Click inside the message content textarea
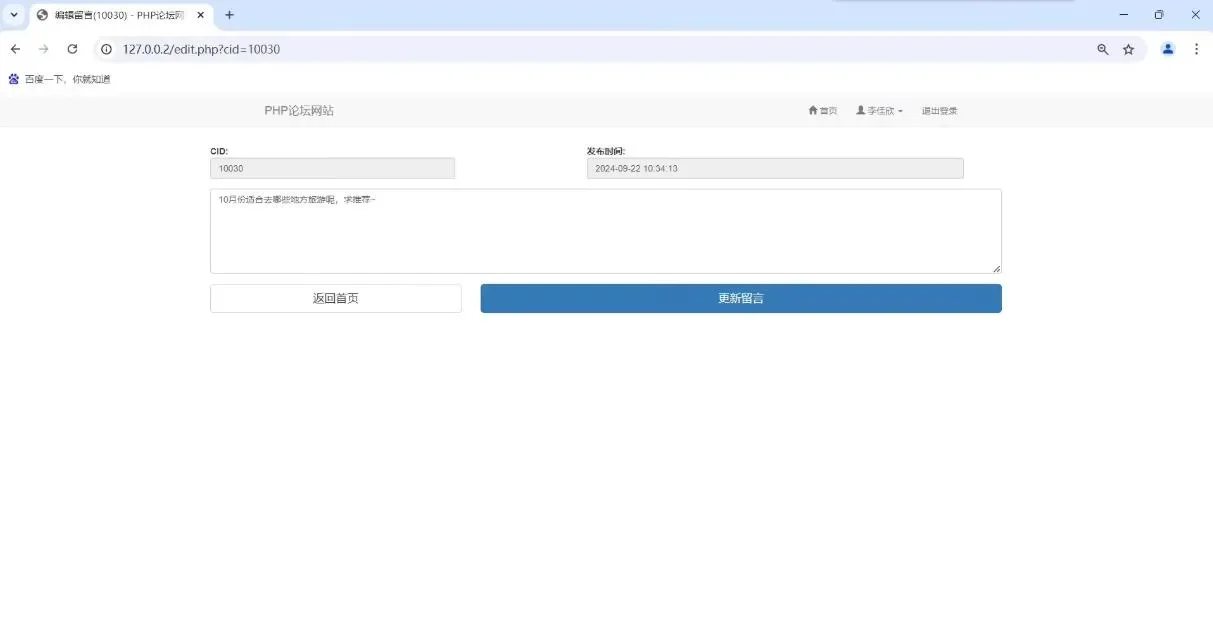 [605, 230]
